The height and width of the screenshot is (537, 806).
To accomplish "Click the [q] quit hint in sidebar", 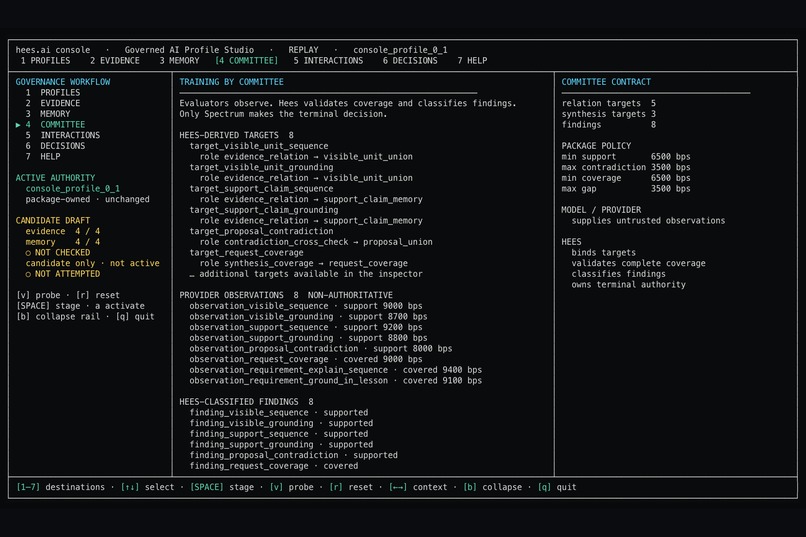I will [135, 317].
